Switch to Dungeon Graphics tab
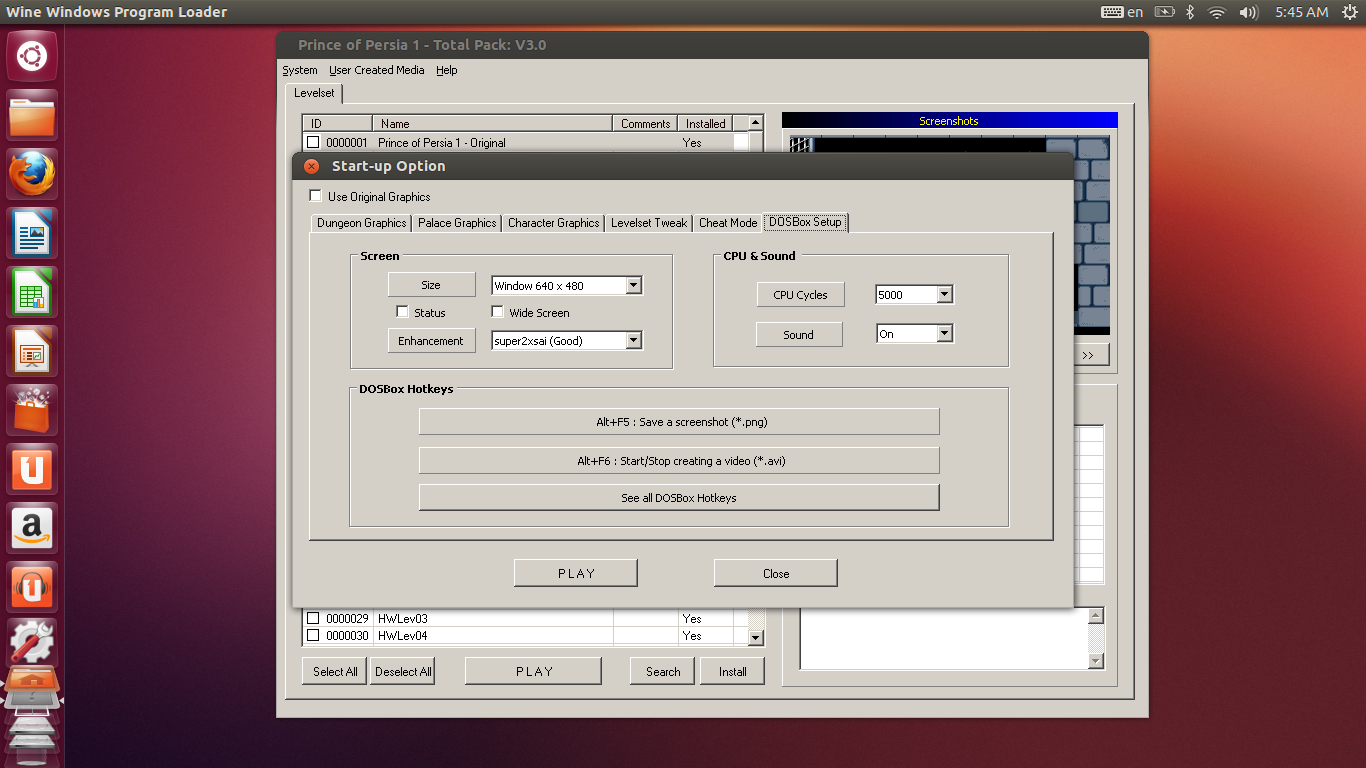The image size is (1366, 768). [361, 223]
